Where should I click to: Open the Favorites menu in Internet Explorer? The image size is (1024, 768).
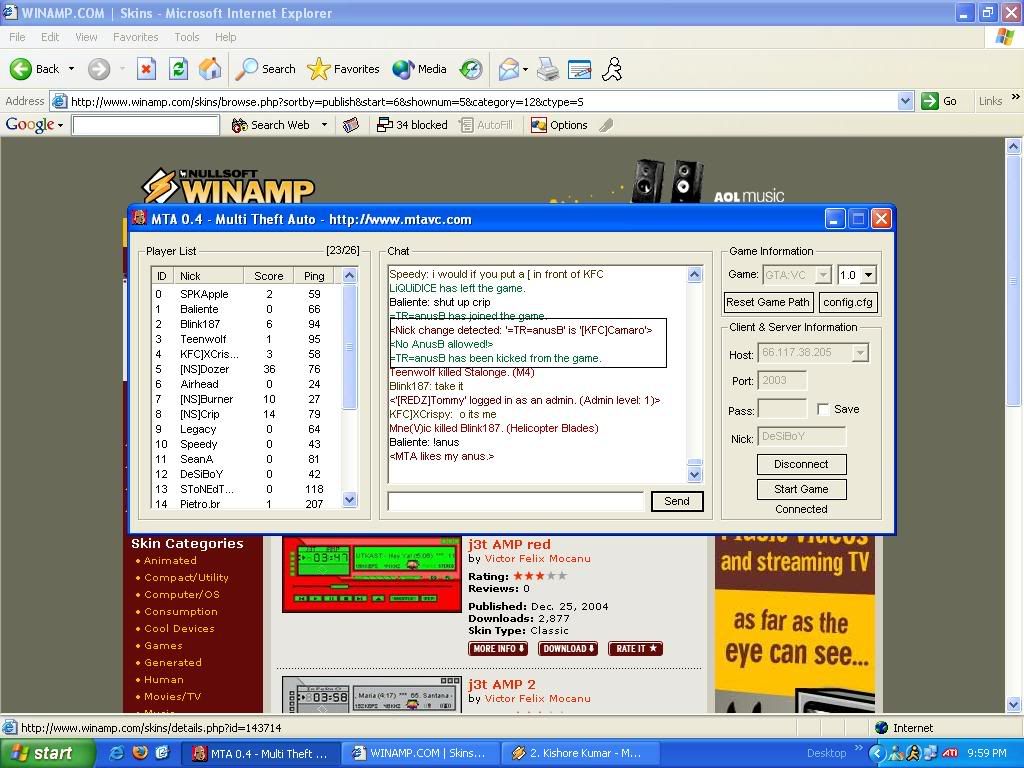[x=135, y=37]
